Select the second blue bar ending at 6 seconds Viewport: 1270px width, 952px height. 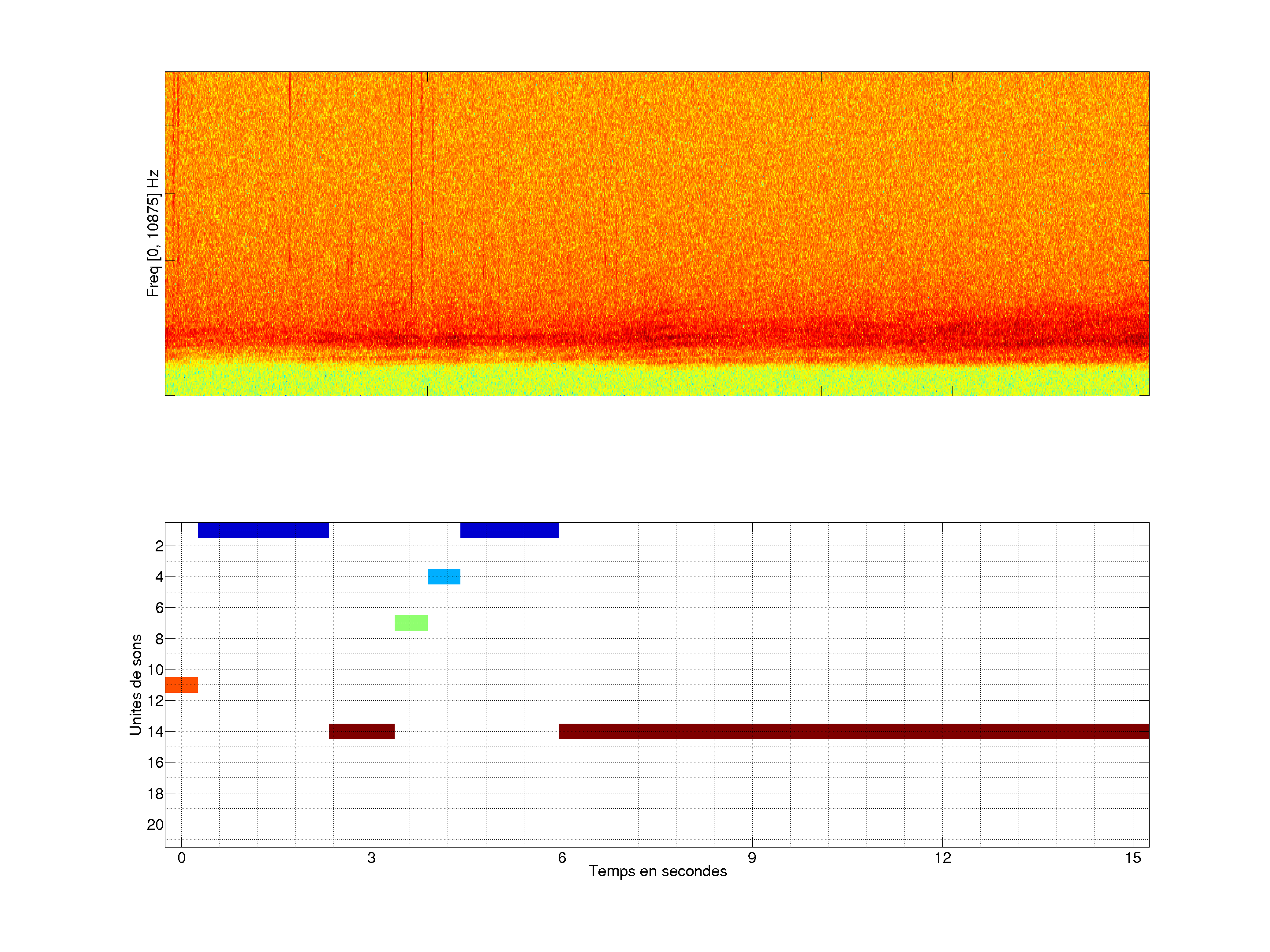pos(509,530)
